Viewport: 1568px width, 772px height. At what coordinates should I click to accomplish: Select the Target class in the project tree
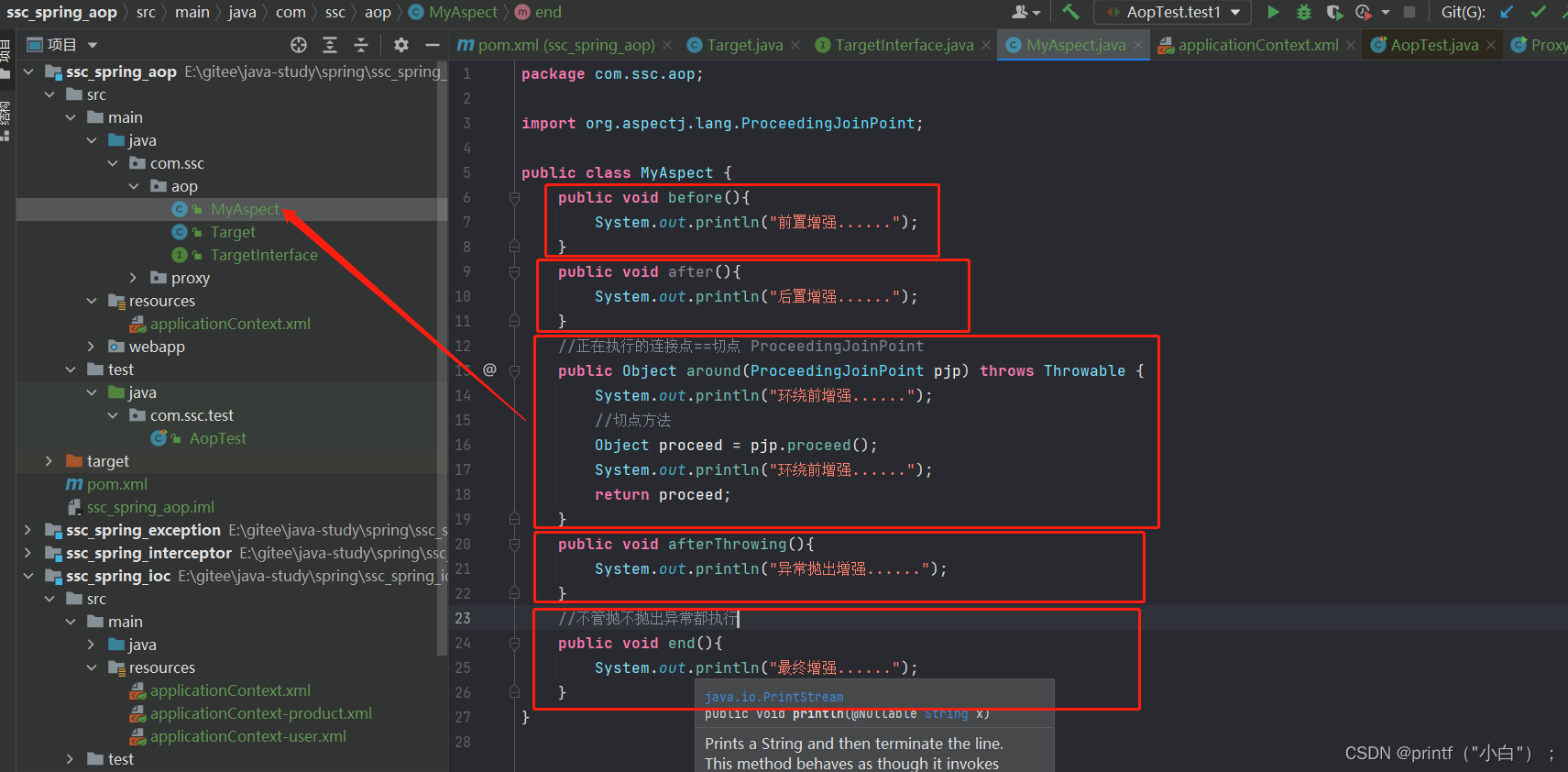pos(233,232)
